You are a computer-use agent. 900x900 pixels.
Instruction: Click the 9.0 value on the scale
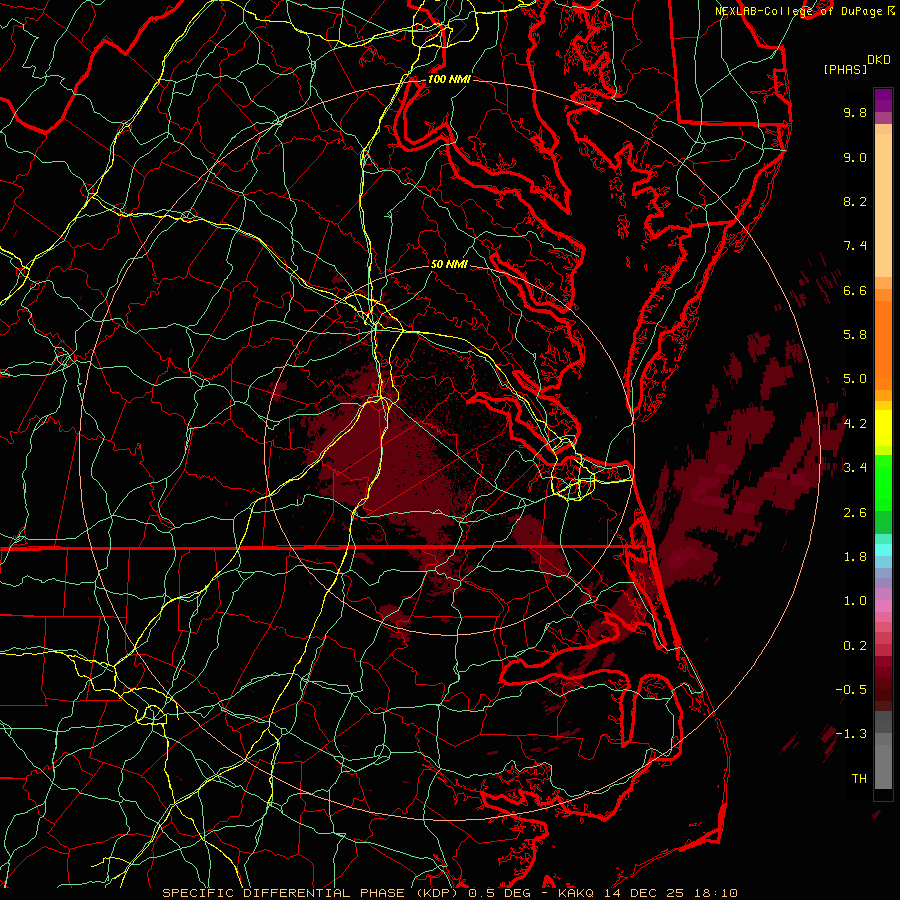(x=855, y=157)
